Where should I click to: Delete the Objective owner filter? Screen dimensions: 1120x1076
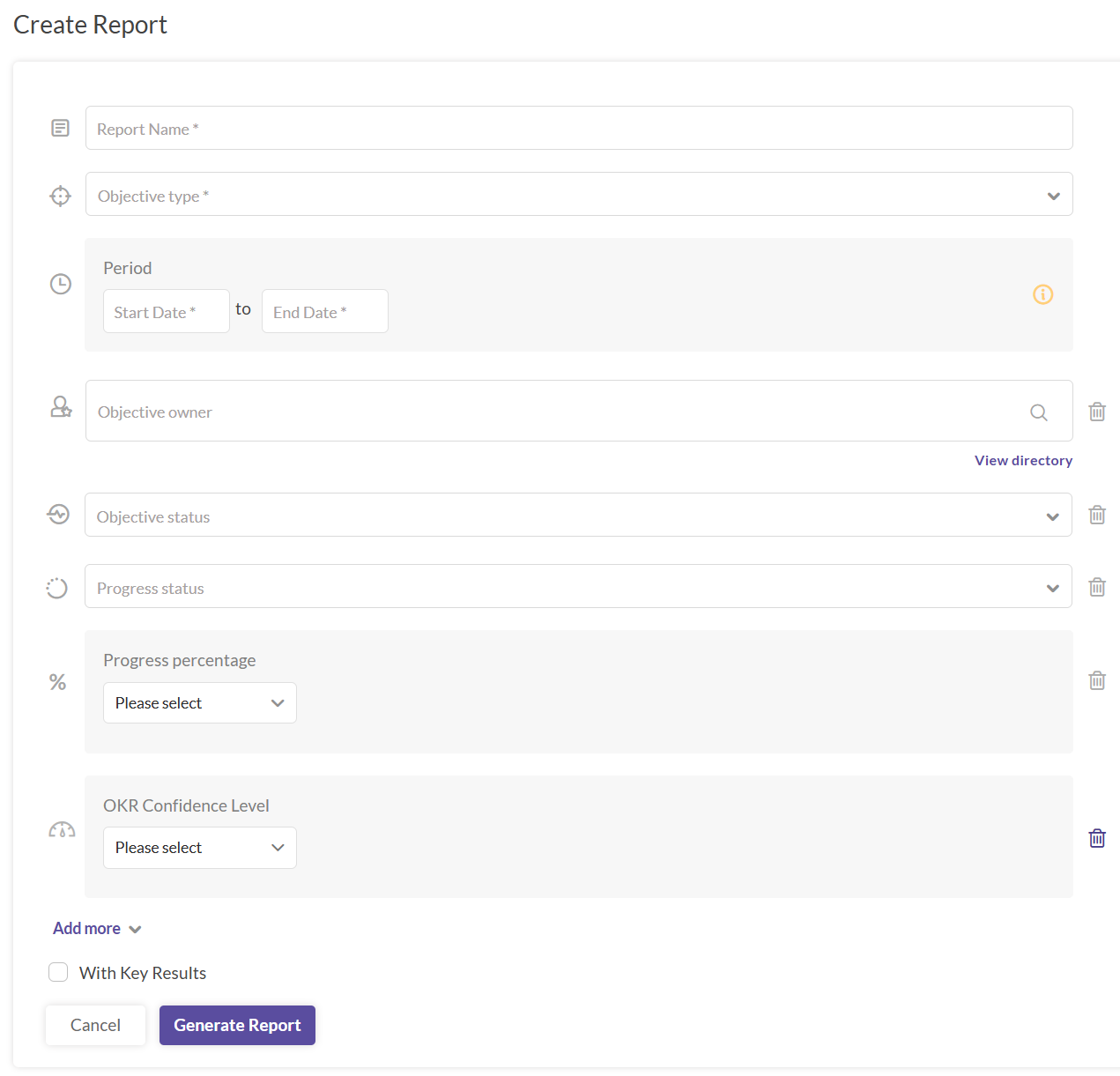point(1097,411)
